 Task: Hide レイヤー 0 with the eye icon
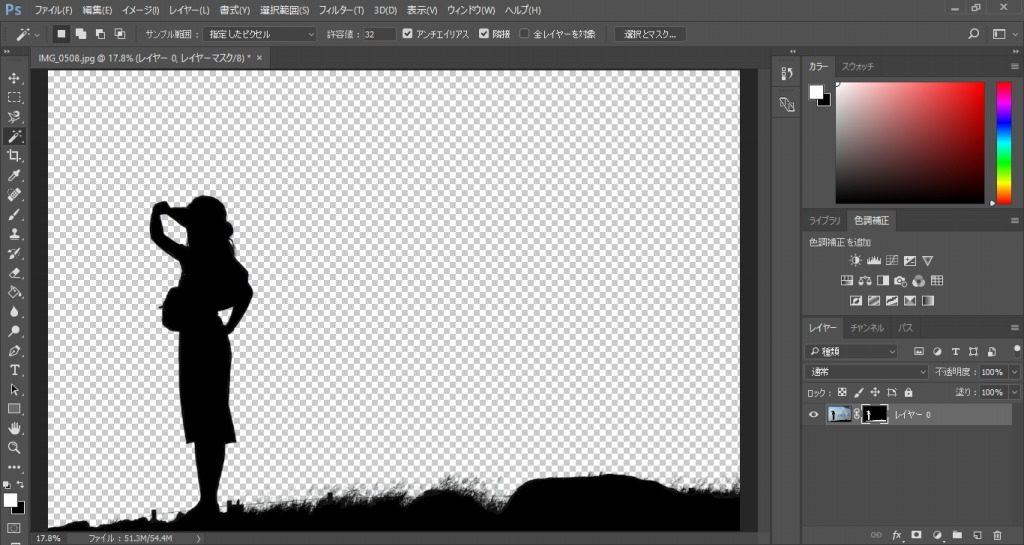point(813,414)
